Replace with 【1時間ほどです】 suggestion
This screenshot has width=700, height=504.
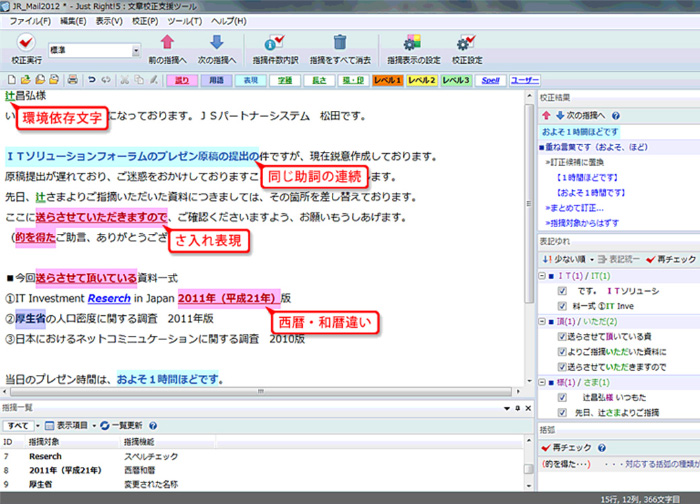point(587,178)
